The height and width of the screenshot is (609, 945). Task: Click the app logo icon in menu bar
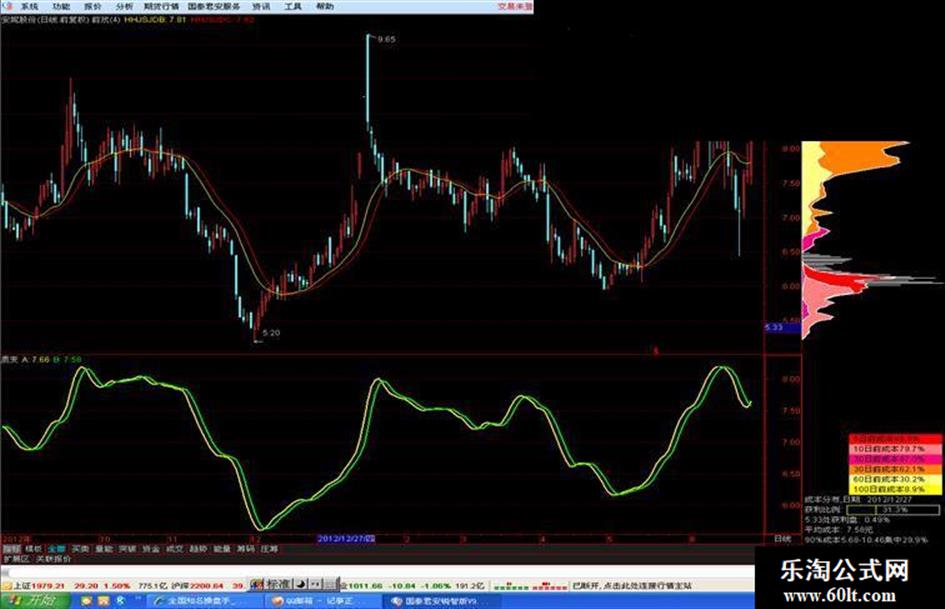point(7,6)
